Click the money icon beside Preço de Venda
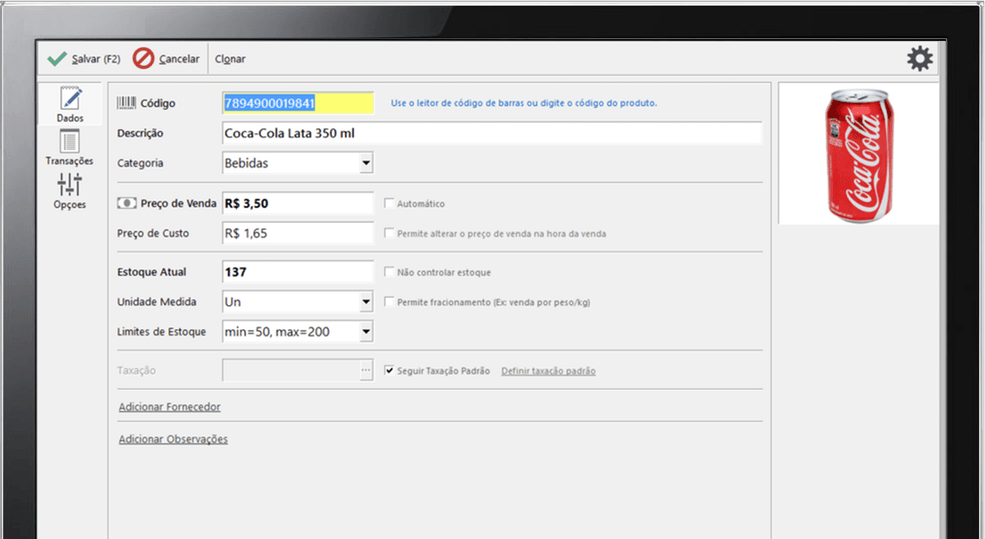Screen dimensions: 985x539 pyautogui.click(x=126, y=203)
